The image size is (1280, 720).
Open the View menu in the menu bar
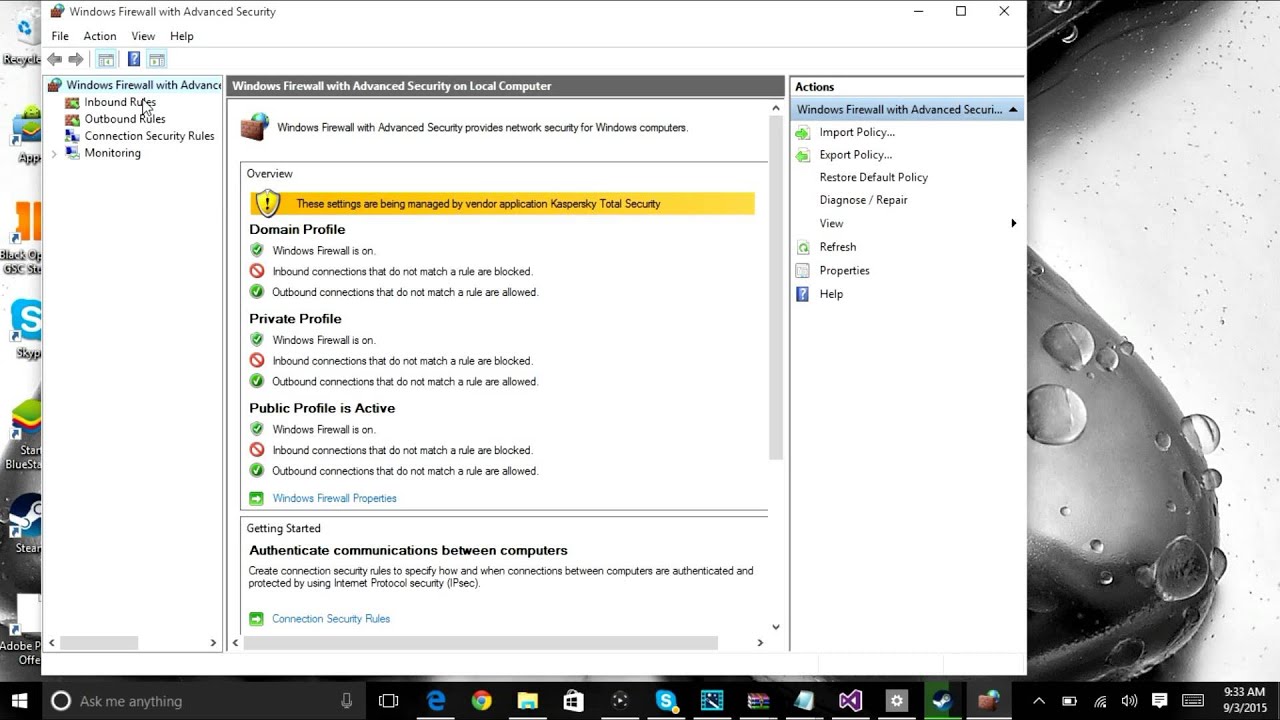(x=143, y=36)
